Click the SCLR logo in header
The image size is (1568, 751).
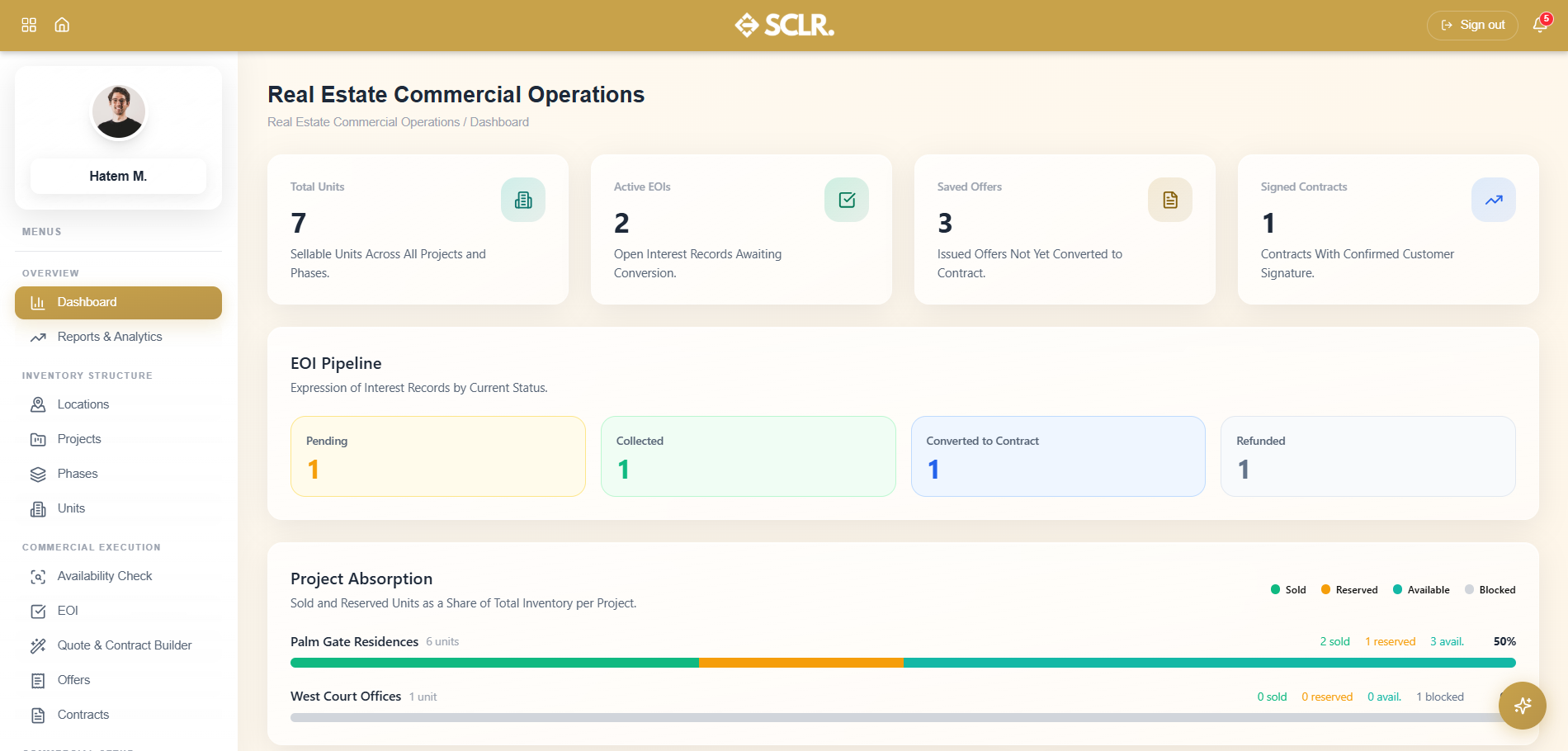(784, 25)
